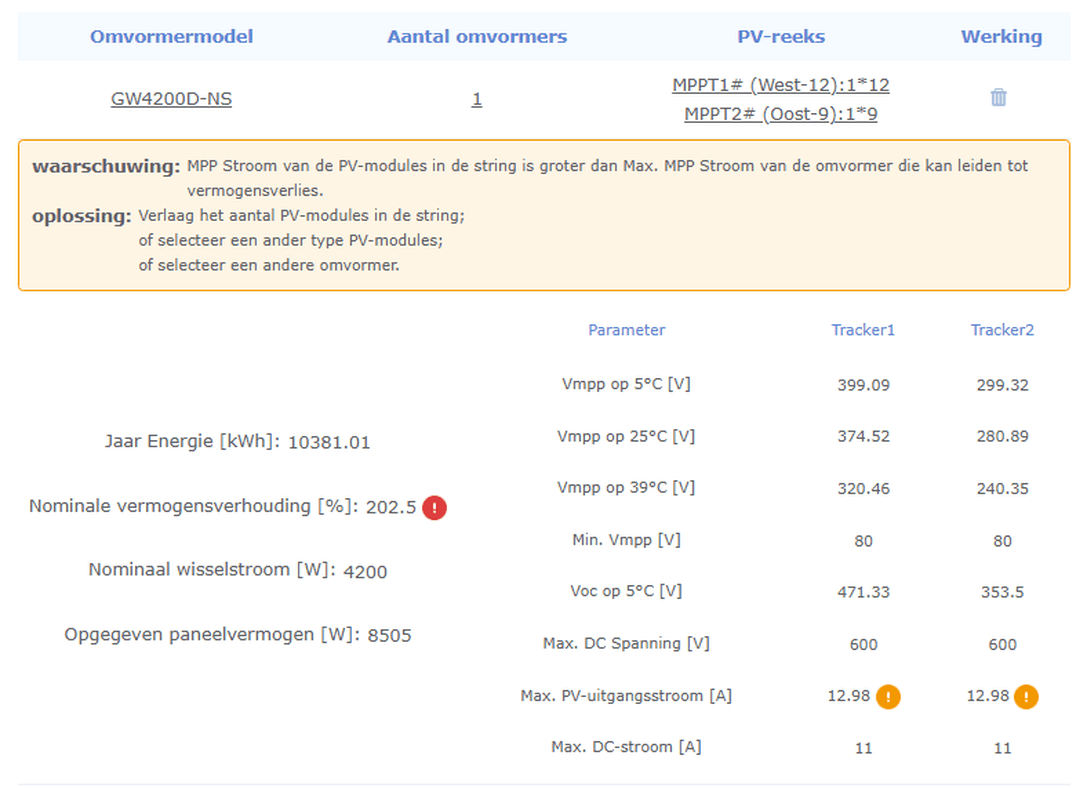This screenshot has width=1087, height=788.
Task: Click the Max. PV-uitgangsstroom [A] row label
Action: click(626, 696)
